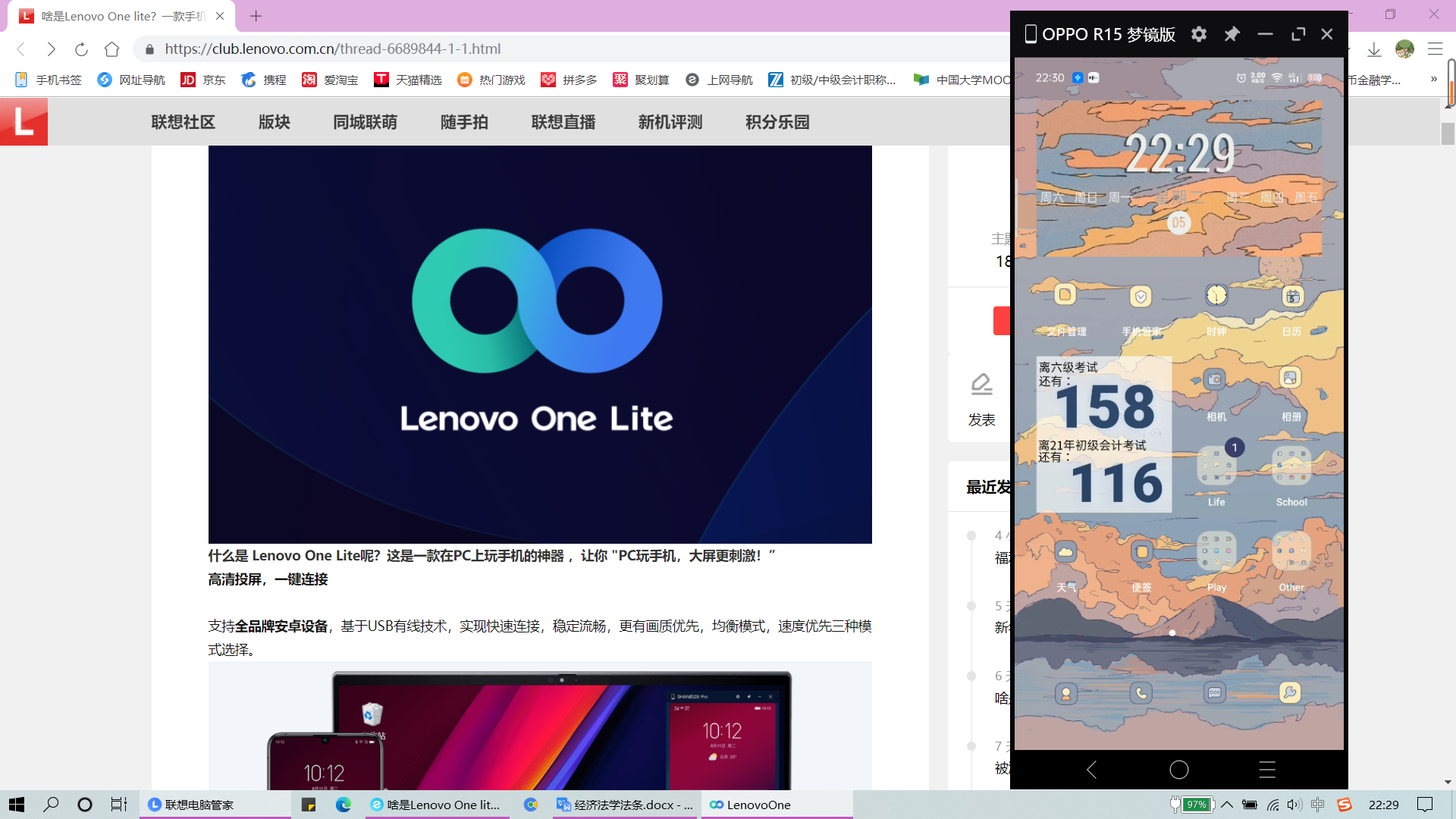
Task: Click the 发表 pencil icon
Action: click(981, 384)
